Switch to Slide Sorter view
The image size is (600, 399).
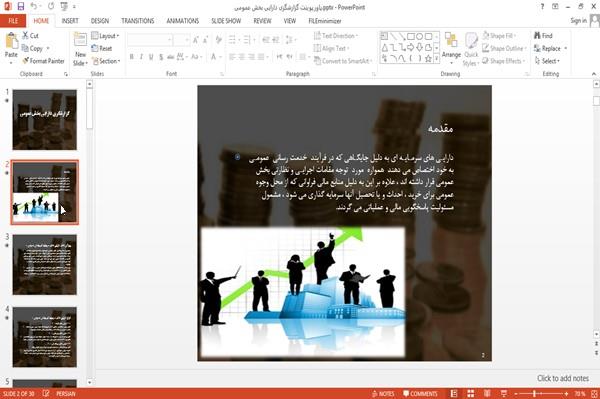point(471,394)
